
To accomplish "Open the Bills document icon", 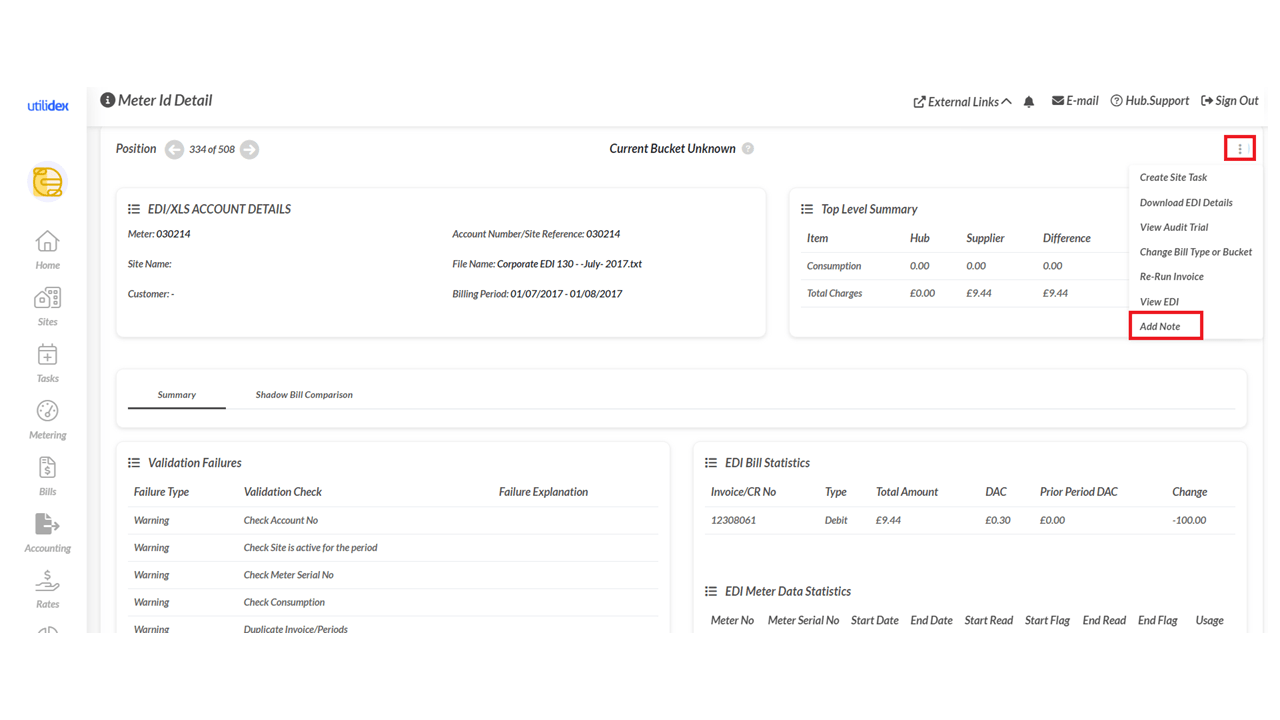I will point(47,468).
